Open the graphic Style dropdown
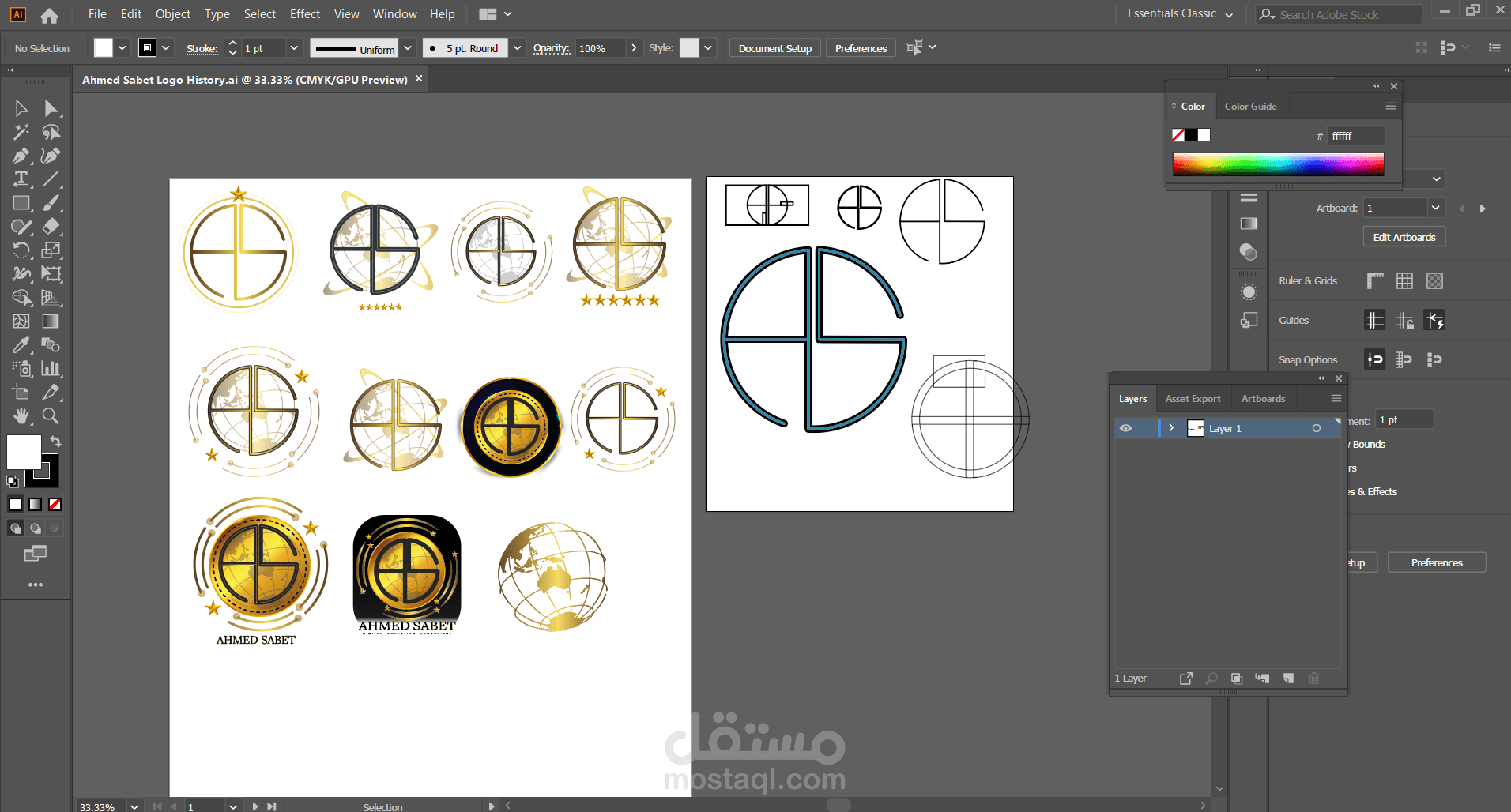The height and width of the screenshot is (812, 1511). (708, 48)
